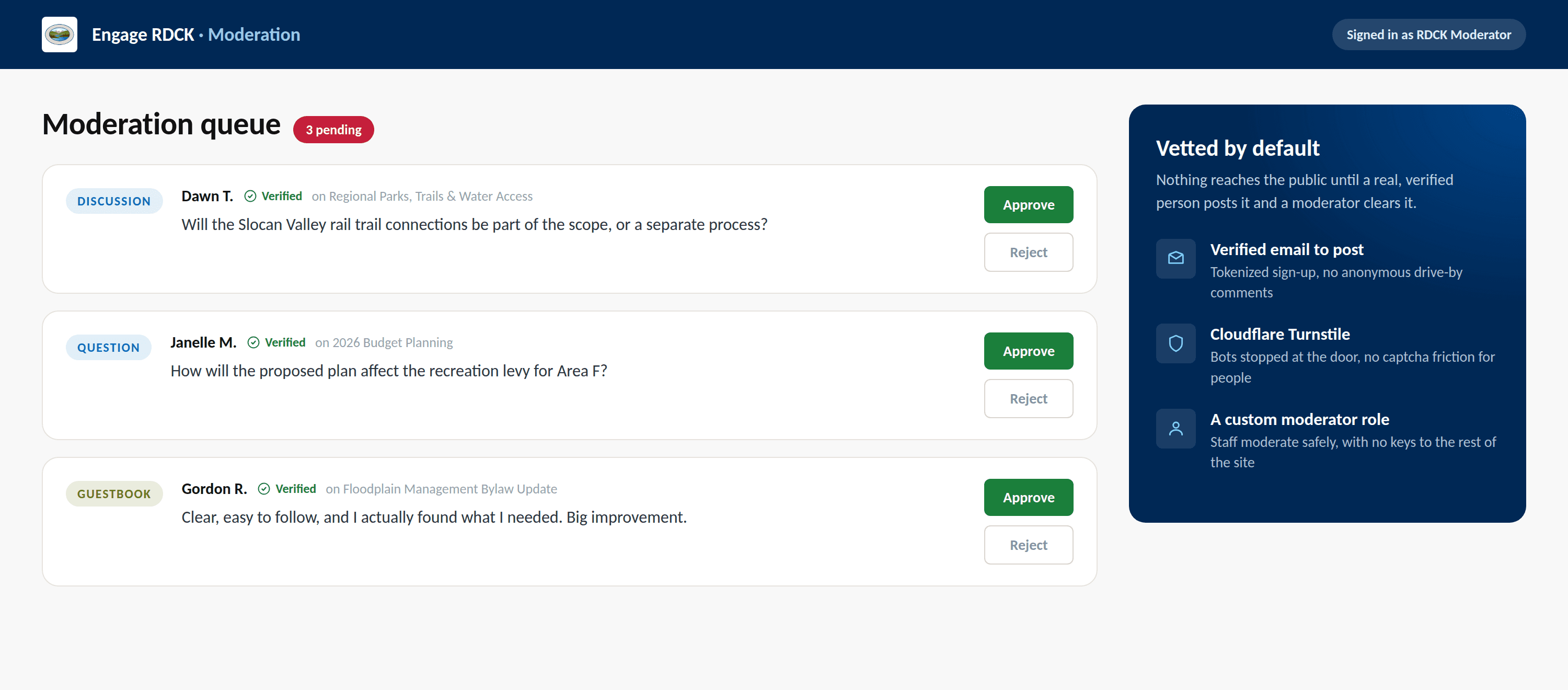Image resolution: width=1568 pixels, height=690 pixels.
Task: Open the Signed in as RDCK Moderator pill
Action: click(1428, 34)
